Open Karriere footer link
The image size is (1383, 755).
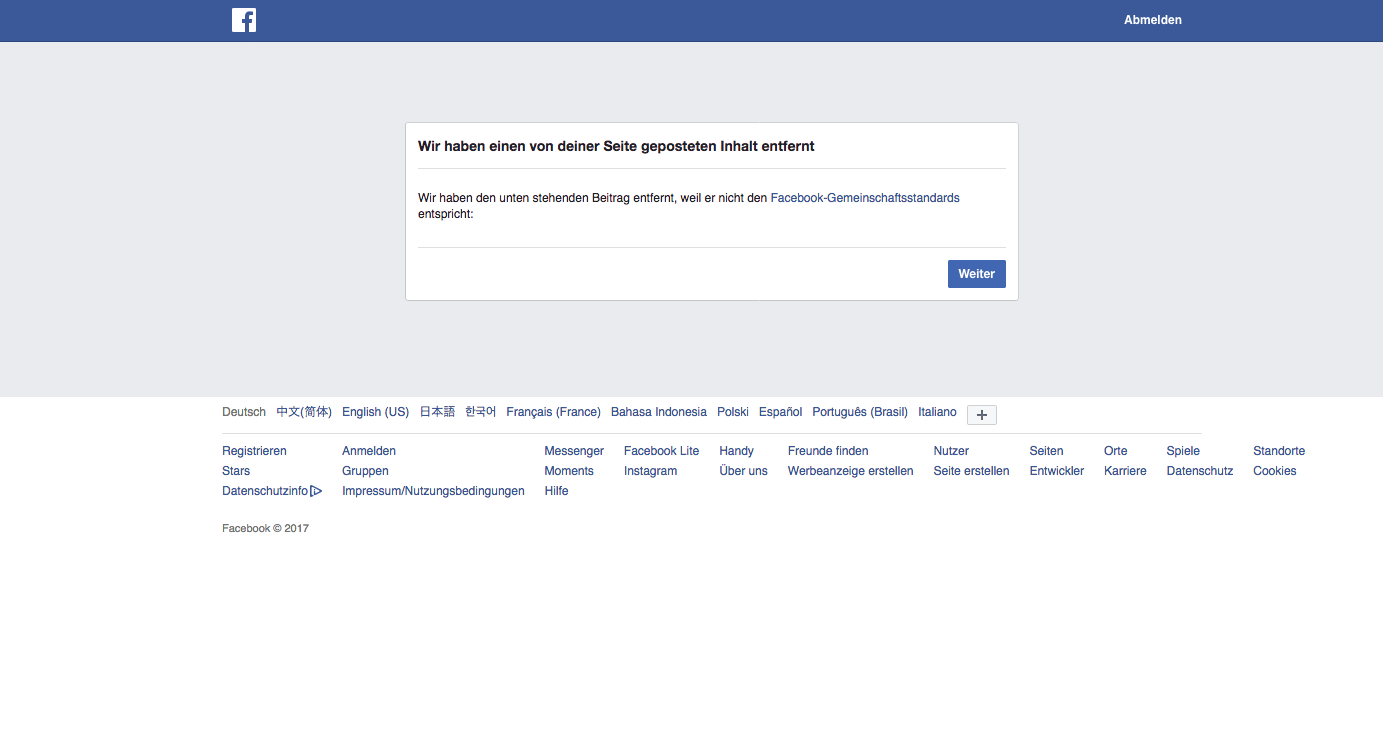click(1125, 471)
